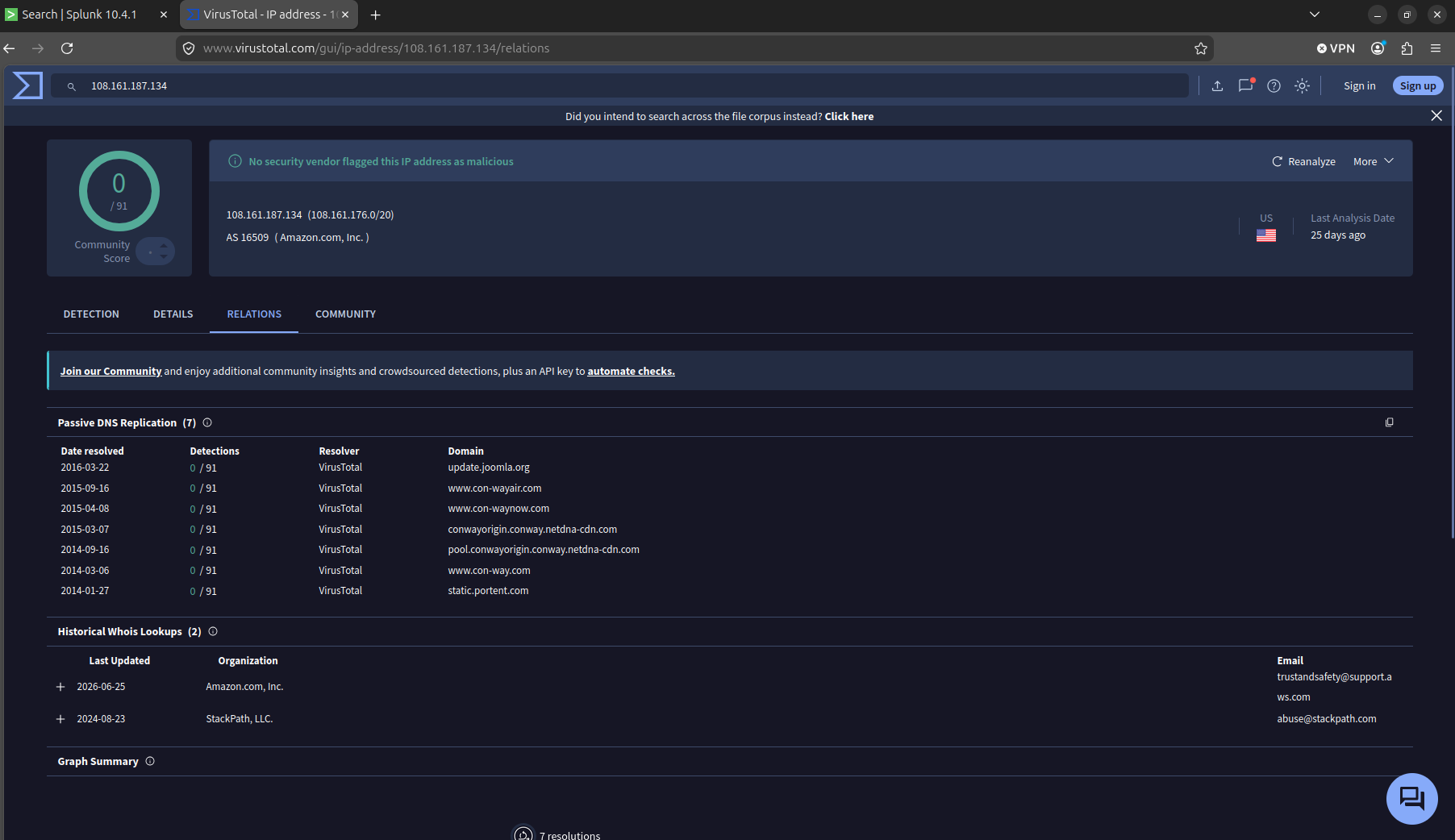Bookmark this page with star icon
The height and width of the screenshot is (840, 1455).
point(1201,48)
